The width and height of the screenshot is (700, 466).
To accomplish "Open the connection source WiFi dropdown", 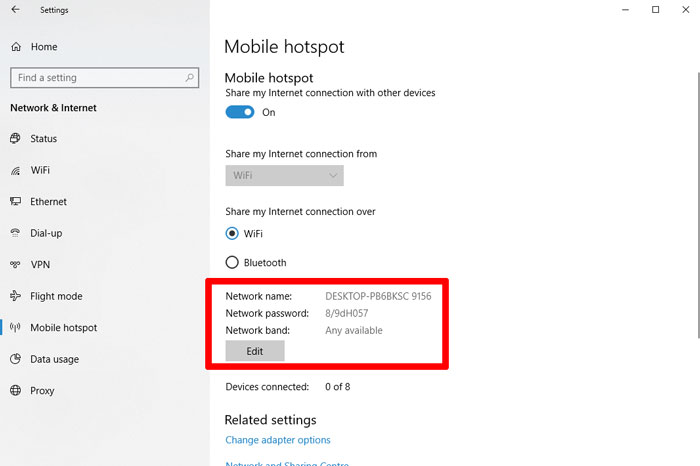I will [284, 175].
